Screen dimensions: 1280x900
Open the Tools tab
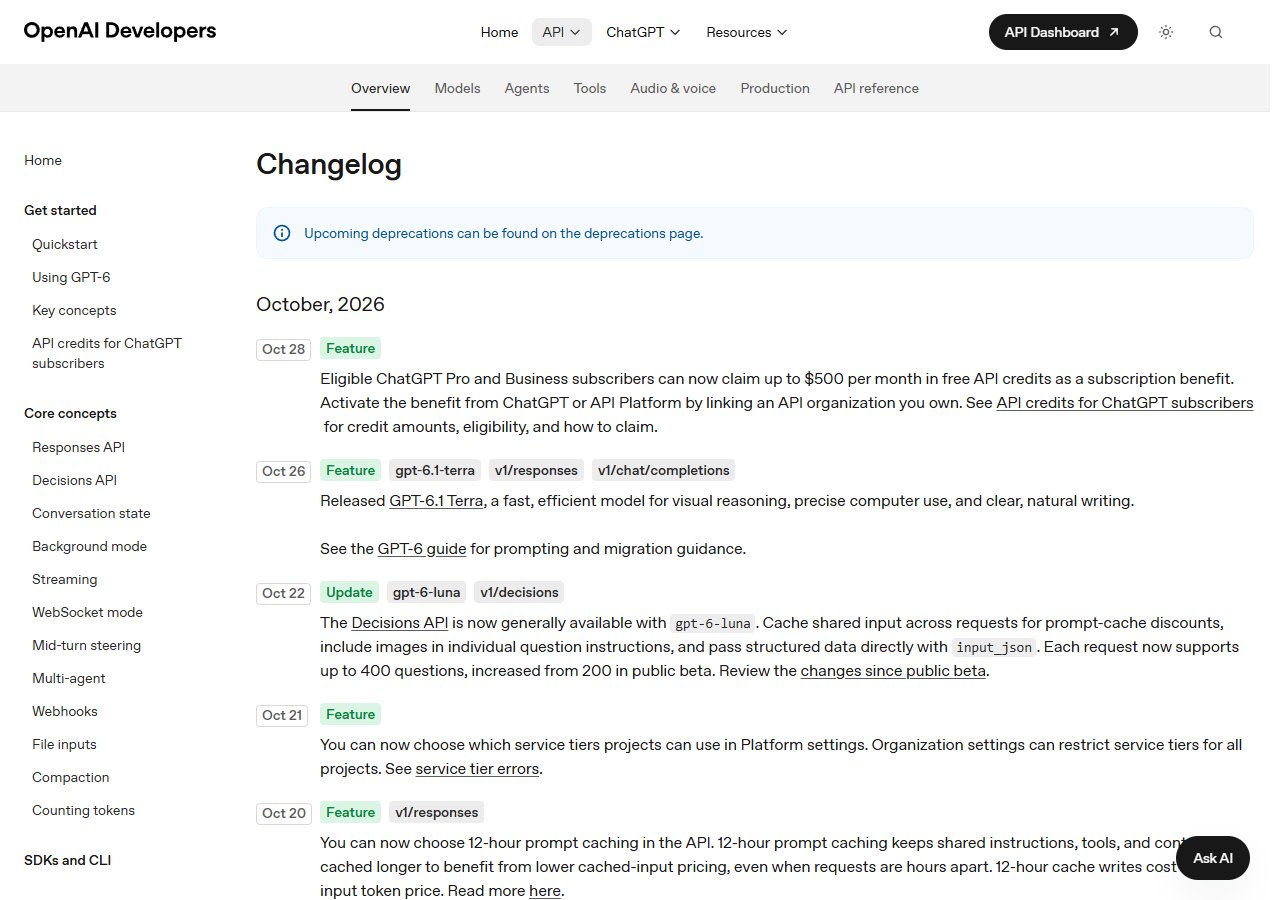[590, 88]
